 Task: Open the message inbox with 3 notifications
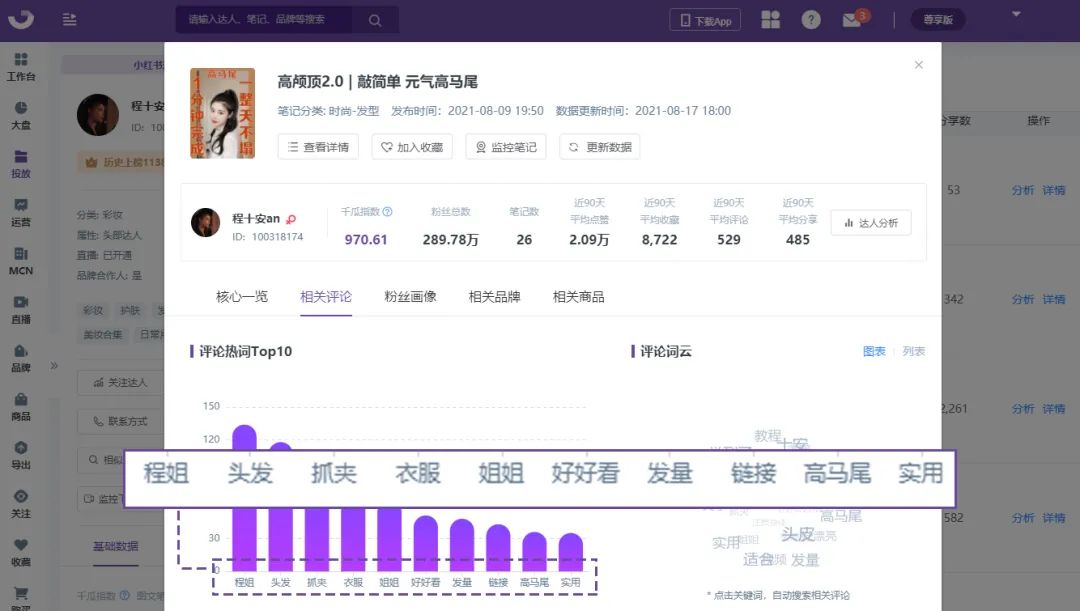(851, 19)
